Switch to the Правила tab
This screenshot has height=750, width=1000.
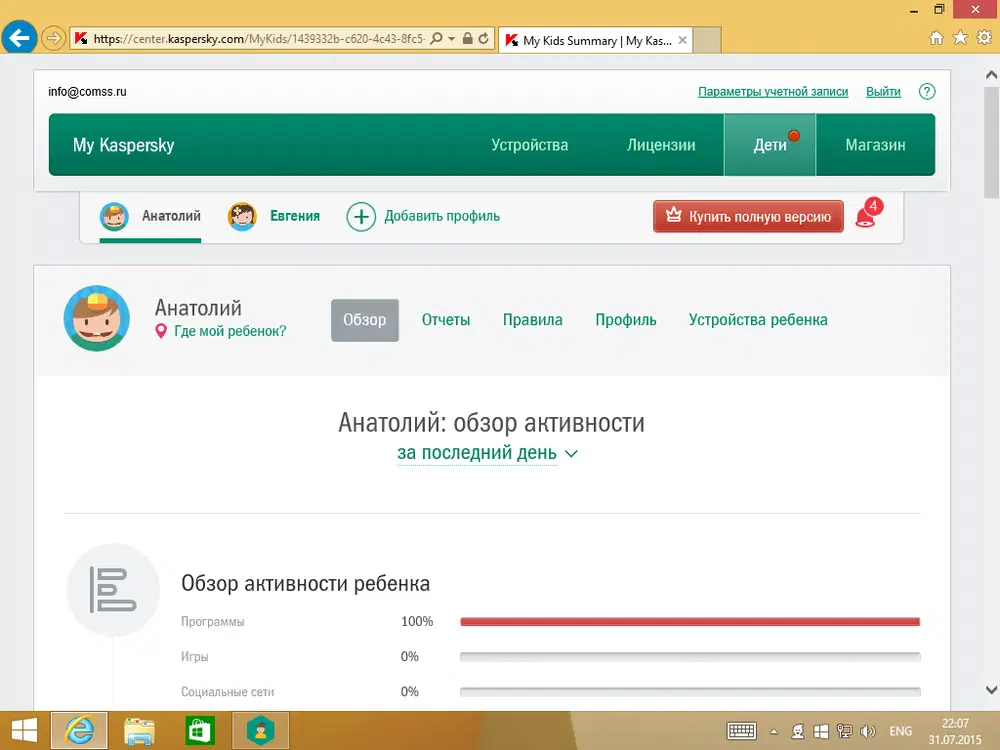(533, 320)
